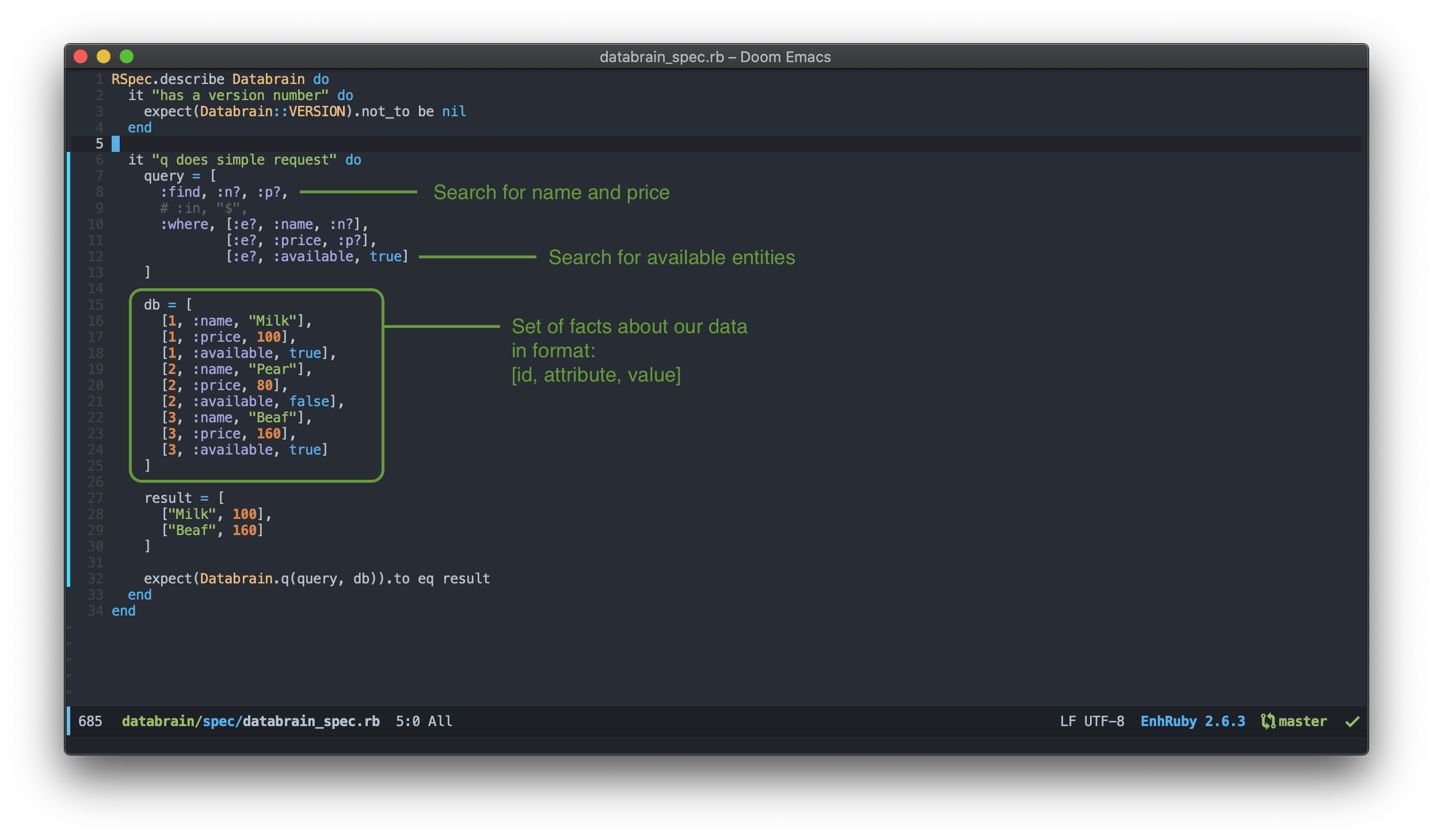Click the green checkmark syntax-check indicator
Screen dimensions: 1433x840
point(1352,721)
